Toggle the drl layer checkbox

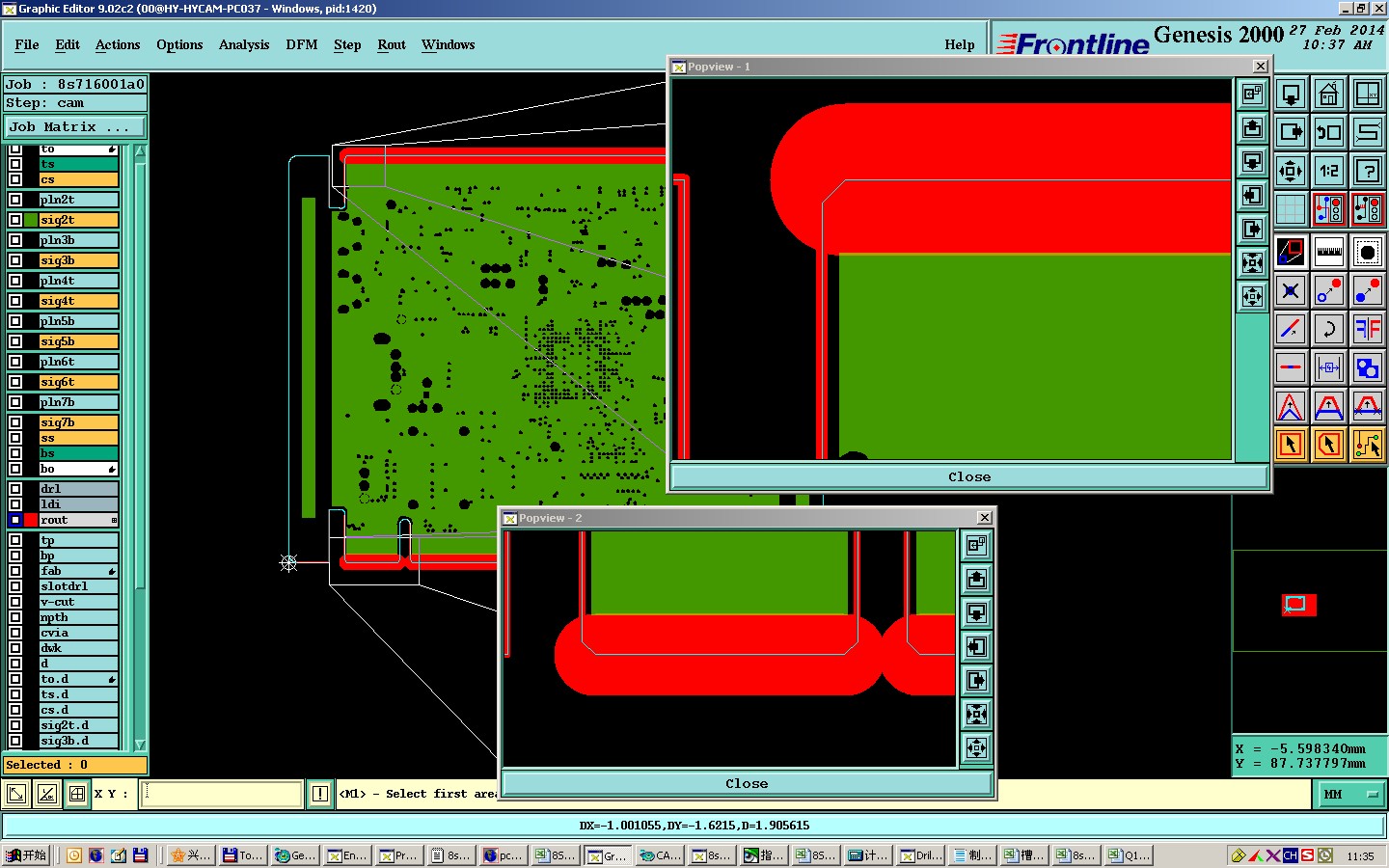click(15, 489)
